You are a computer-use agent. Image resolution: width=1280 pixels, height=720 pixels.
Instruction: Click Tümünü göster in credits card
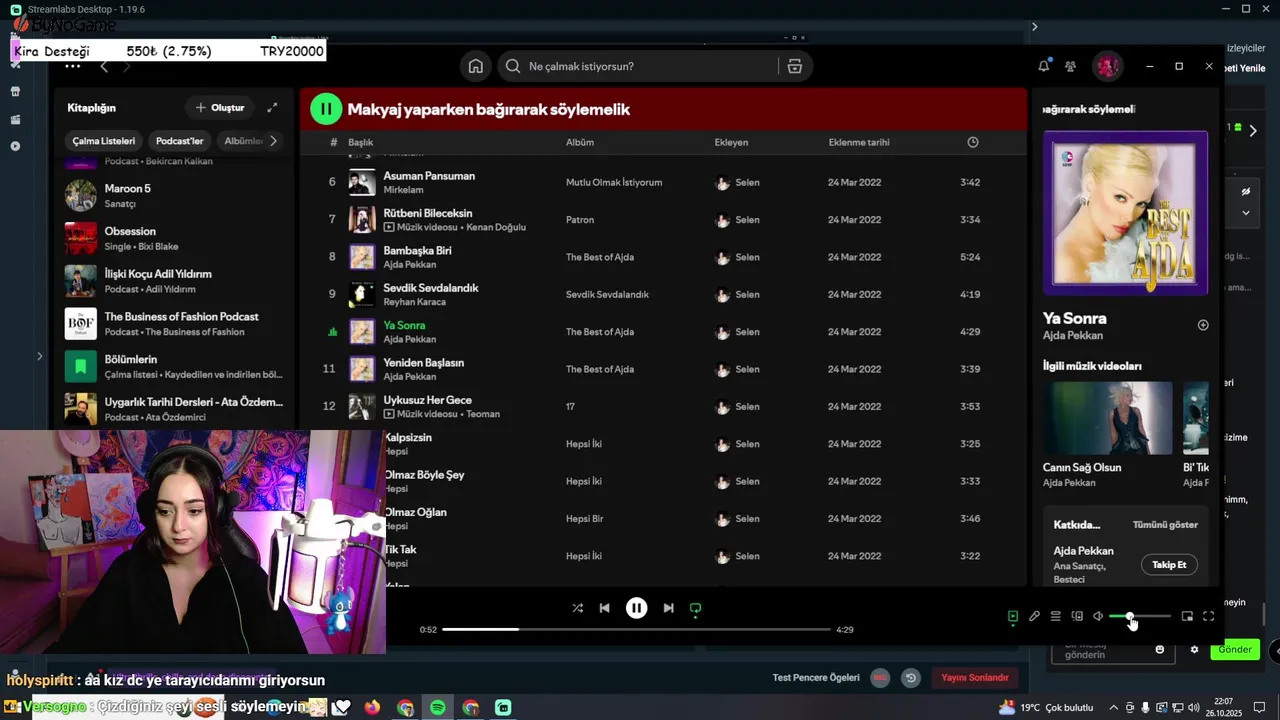[x=1165, y=524]
